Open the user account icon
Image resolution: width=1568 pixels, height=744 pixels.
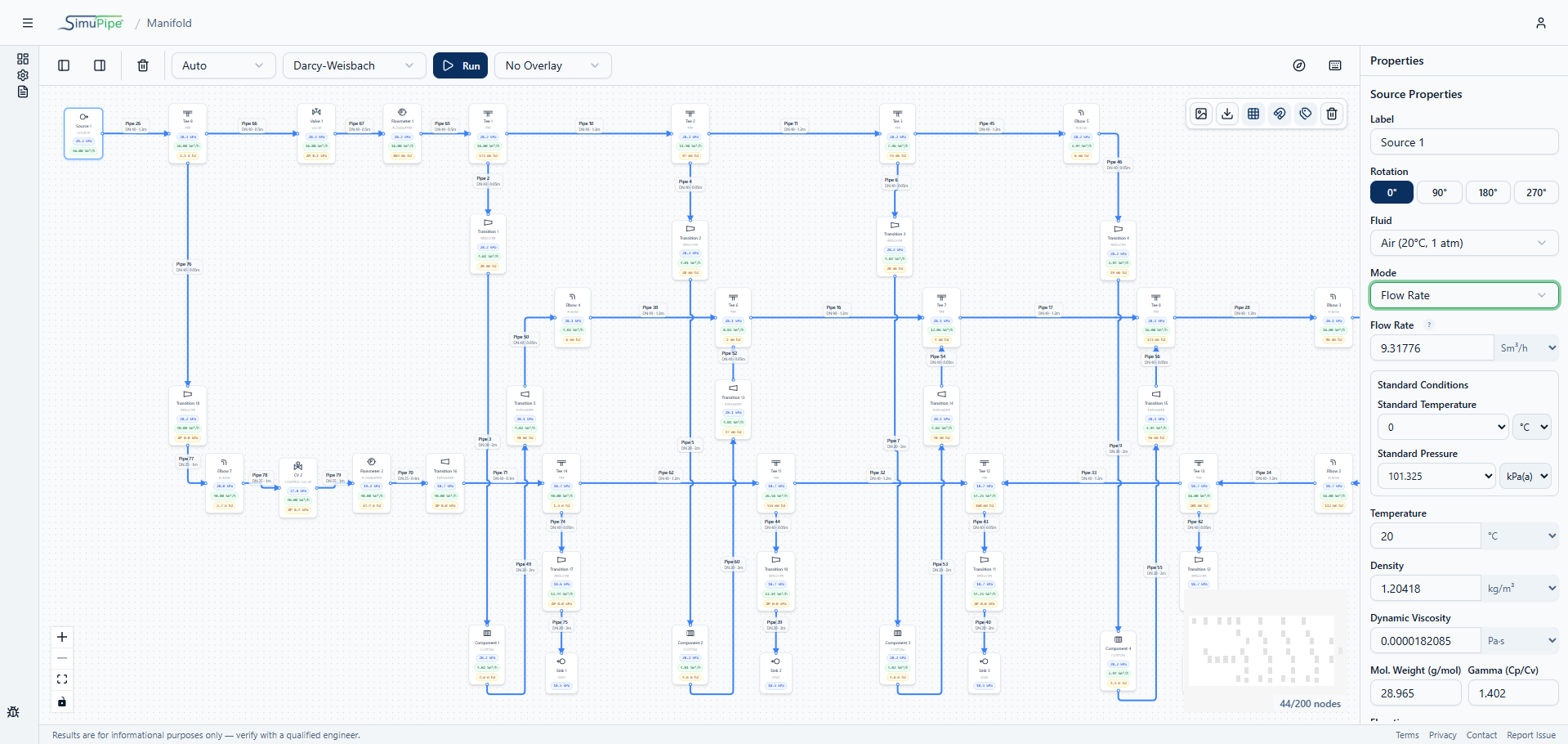click(1541, 23)
